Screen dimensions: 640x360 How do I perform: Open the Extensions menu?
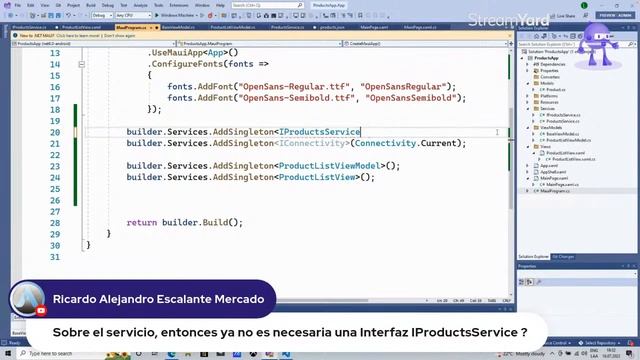[179, 5]
